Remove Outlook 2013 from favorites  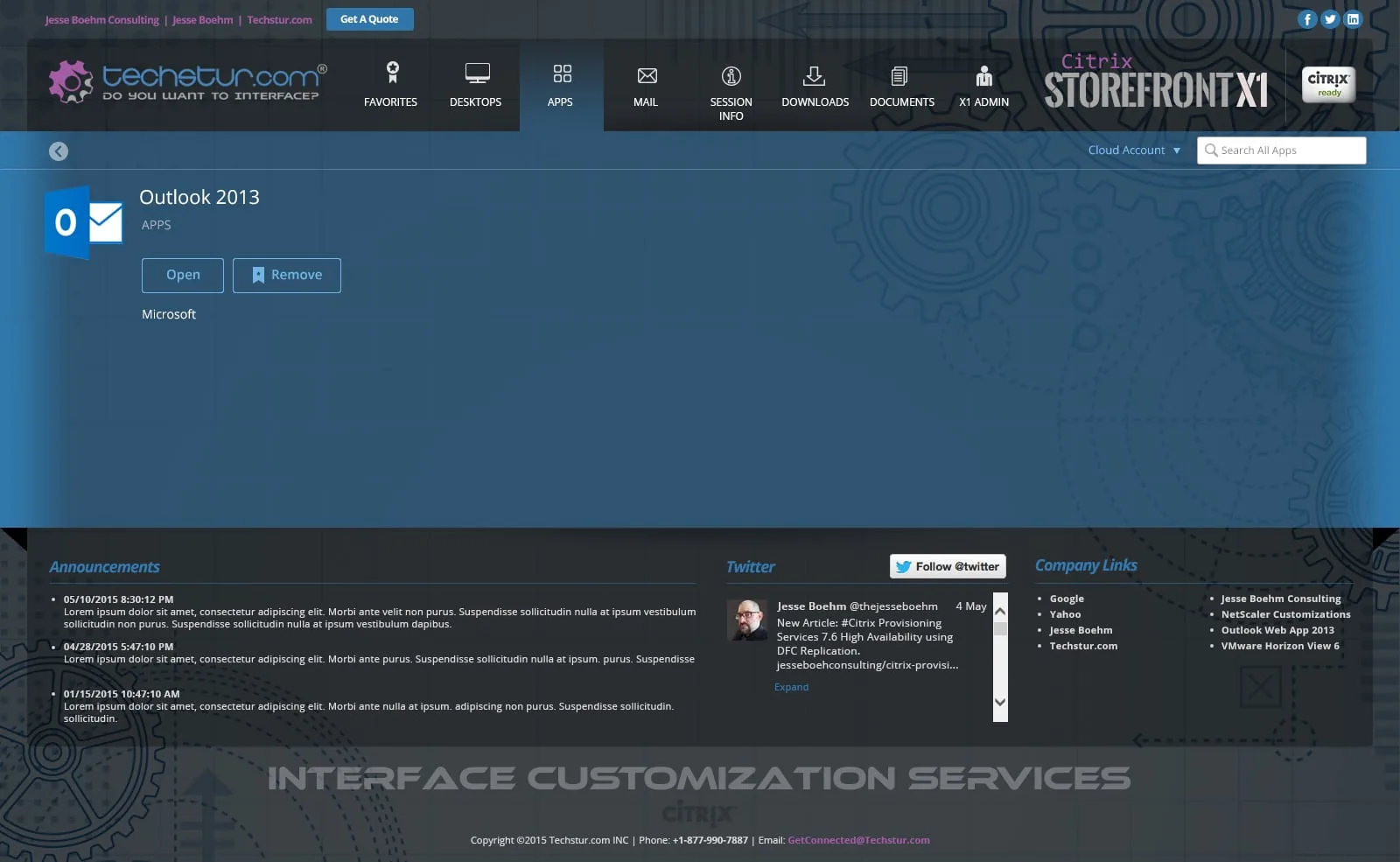(x=287, y=275)
